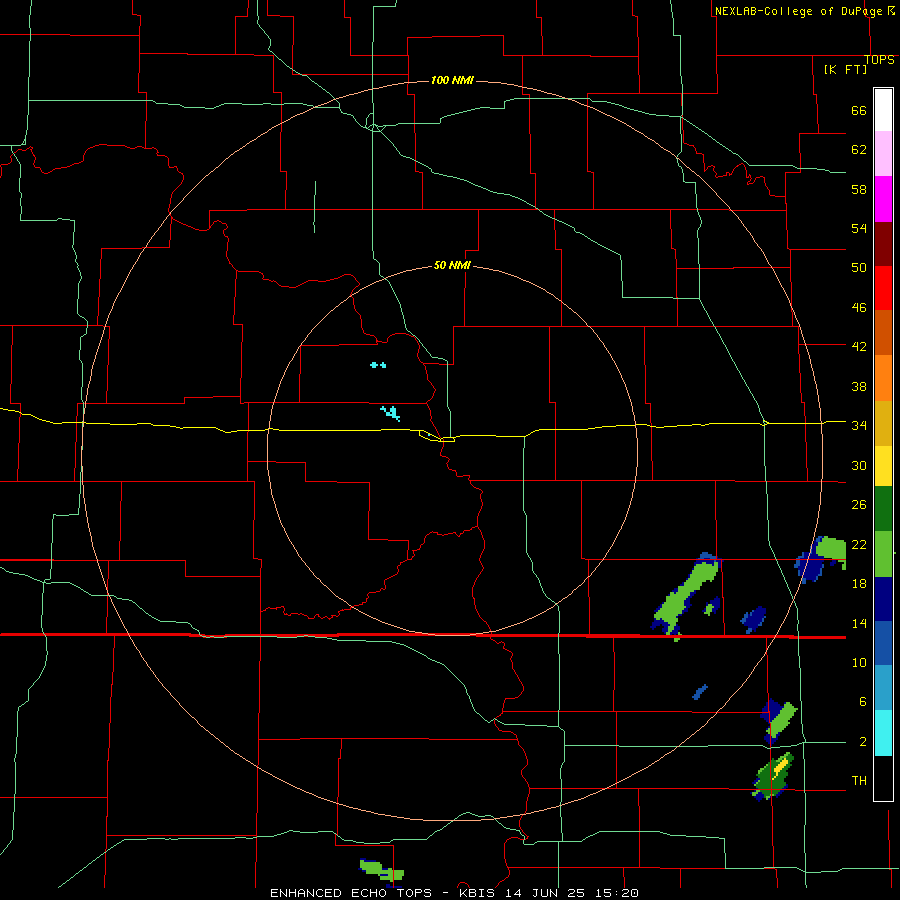900x900 pixels.
Task: Click the green echo at the bottom edge
Action: tap(381, 871)
